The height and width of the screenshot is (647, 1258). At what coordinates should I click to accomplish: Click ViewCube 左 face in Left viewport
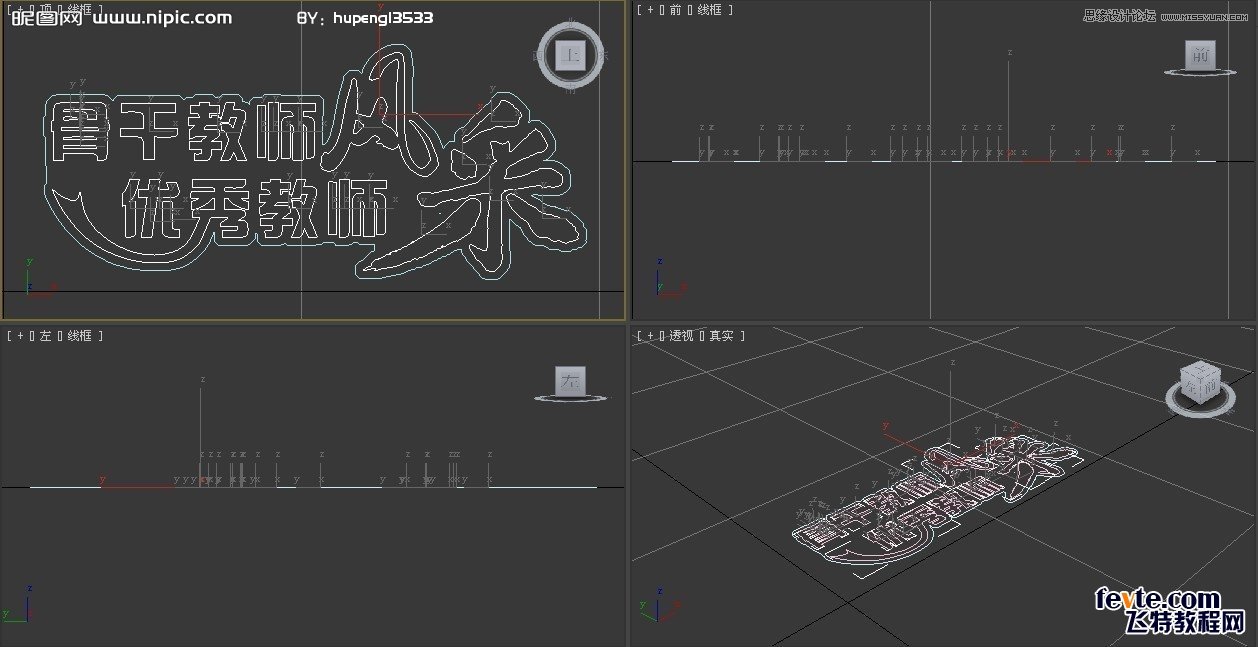571,381
